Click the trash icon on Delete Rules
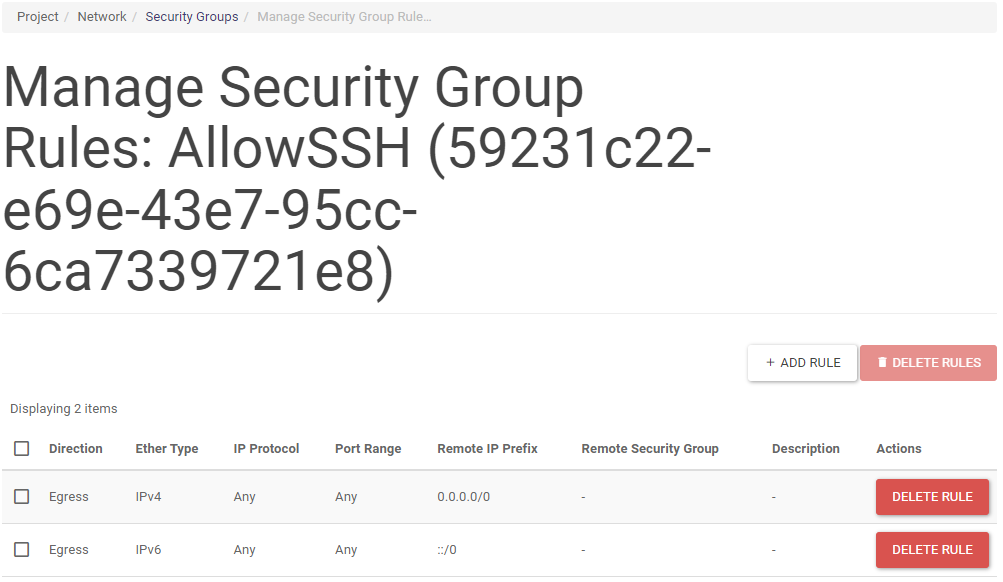 coord(882,363)
